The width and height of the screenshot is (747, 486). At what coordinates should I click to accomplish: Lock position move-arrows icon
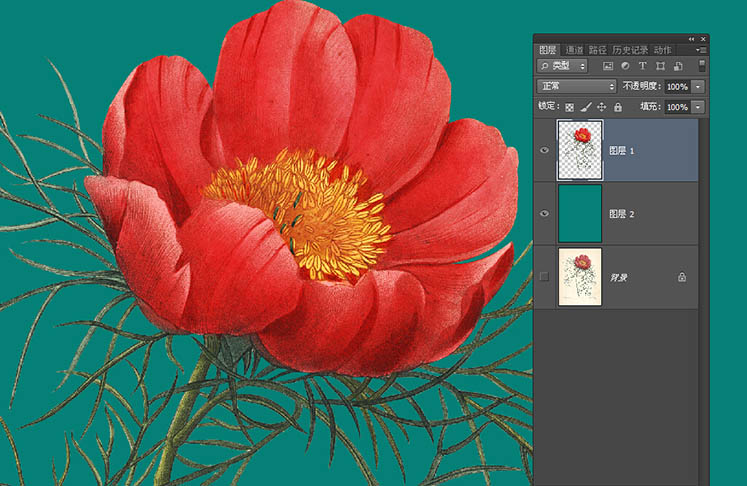[x=602, y=107]
